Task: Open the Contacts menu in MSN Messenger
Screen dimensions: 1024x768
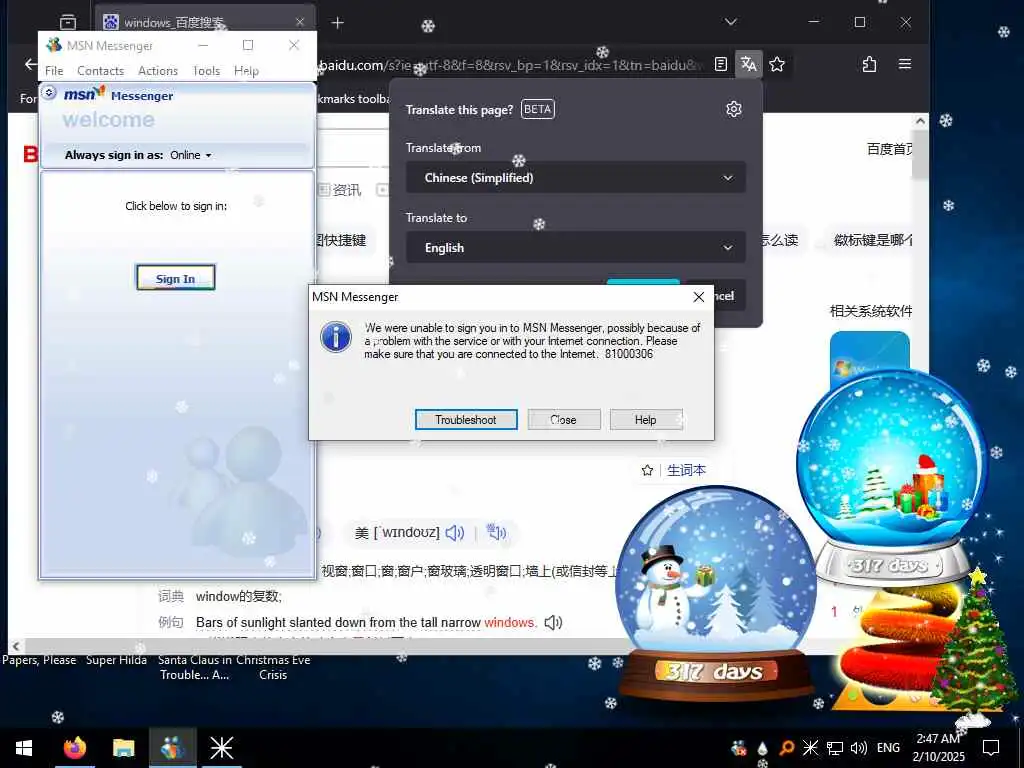Action: (100, 71)
